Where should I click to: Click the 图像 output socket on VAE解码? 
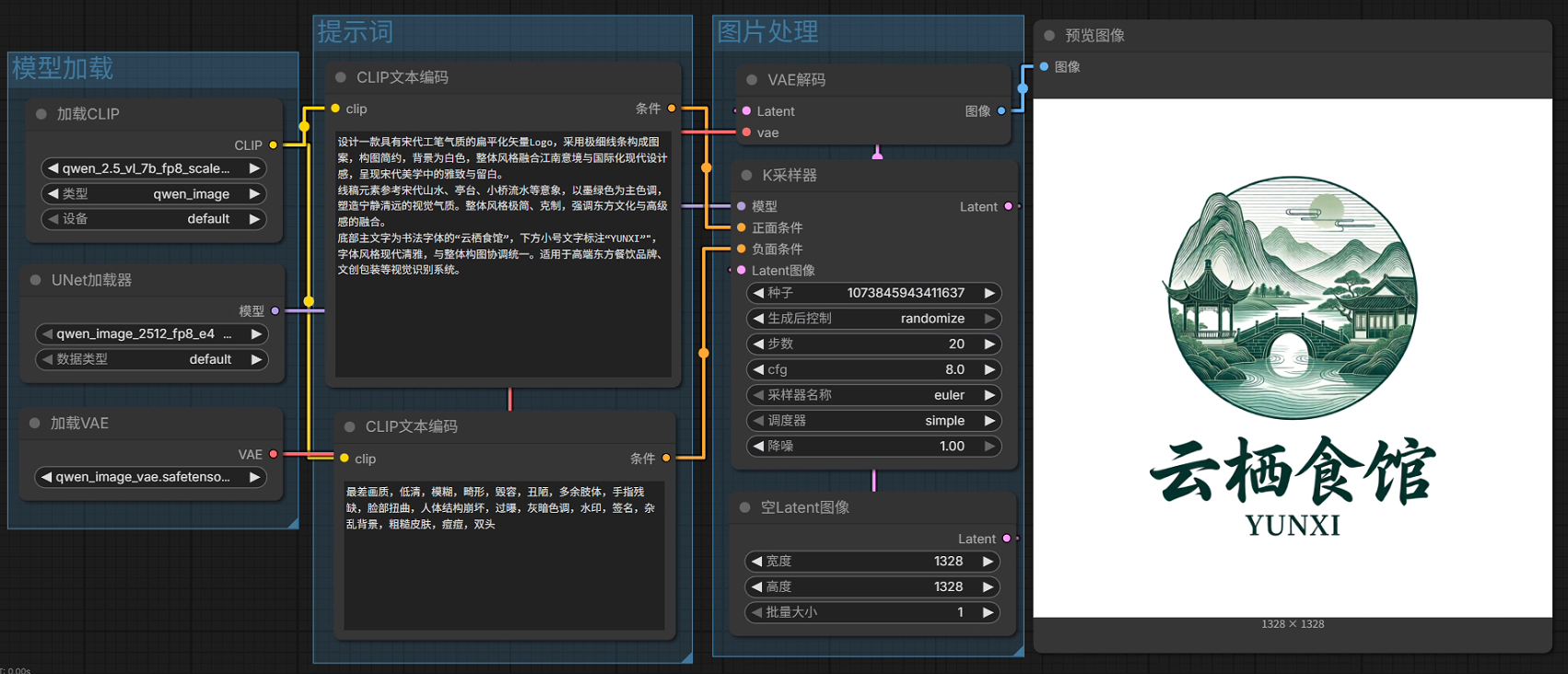click(x=1002, y=111)
